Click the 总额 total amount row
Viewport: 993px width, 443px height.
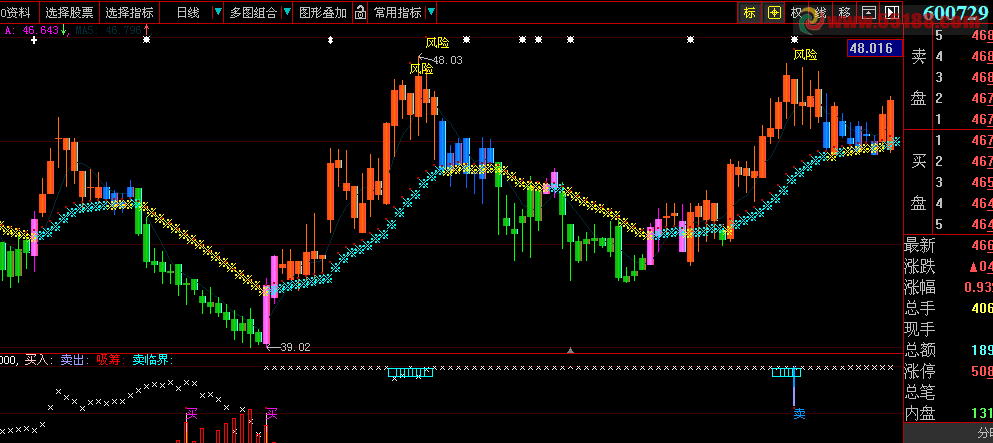(x=948, y=350)
